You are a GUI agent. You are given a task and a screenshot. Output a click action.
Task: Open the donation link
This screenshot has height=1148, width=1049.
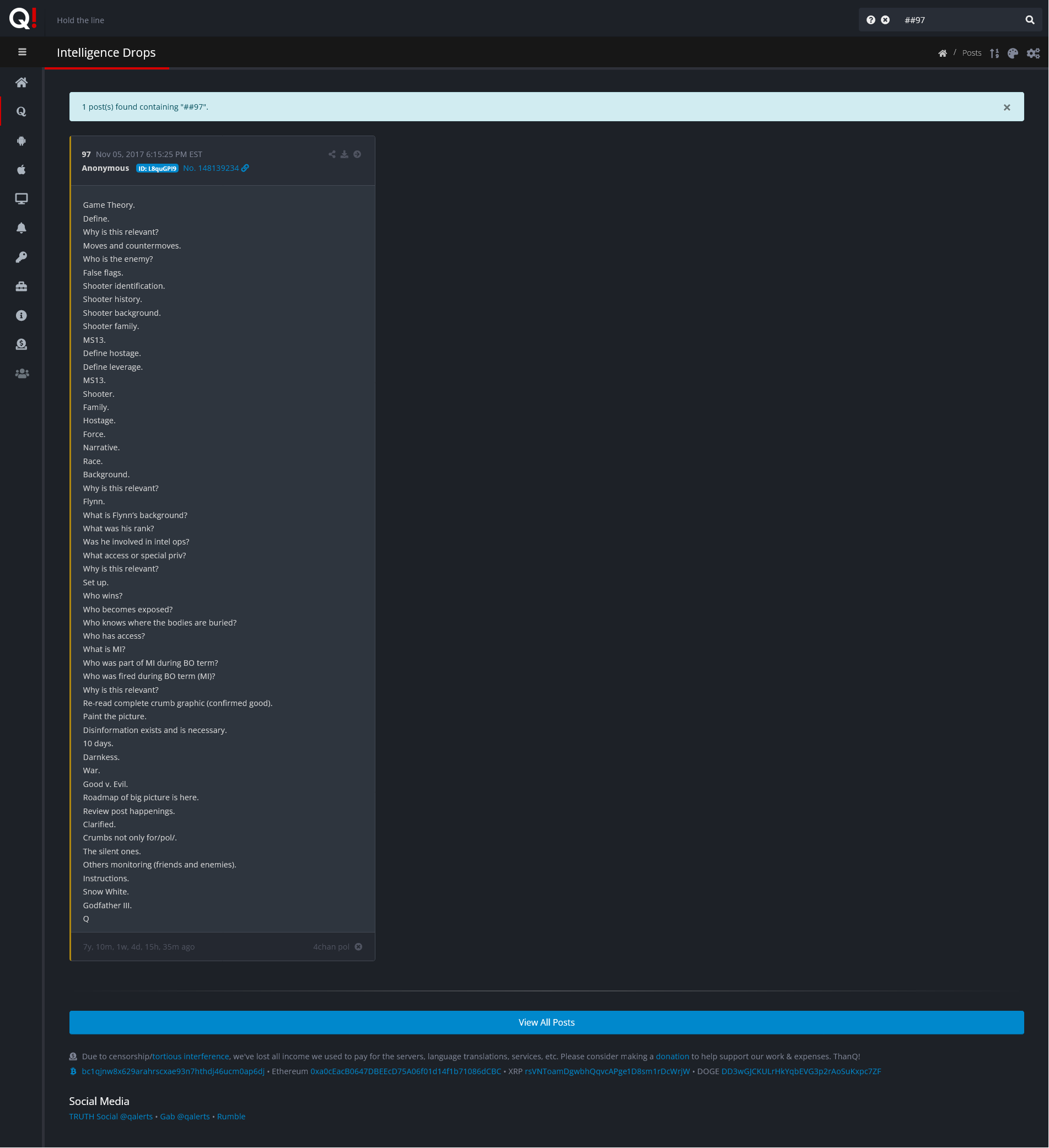coord(673,1057)
